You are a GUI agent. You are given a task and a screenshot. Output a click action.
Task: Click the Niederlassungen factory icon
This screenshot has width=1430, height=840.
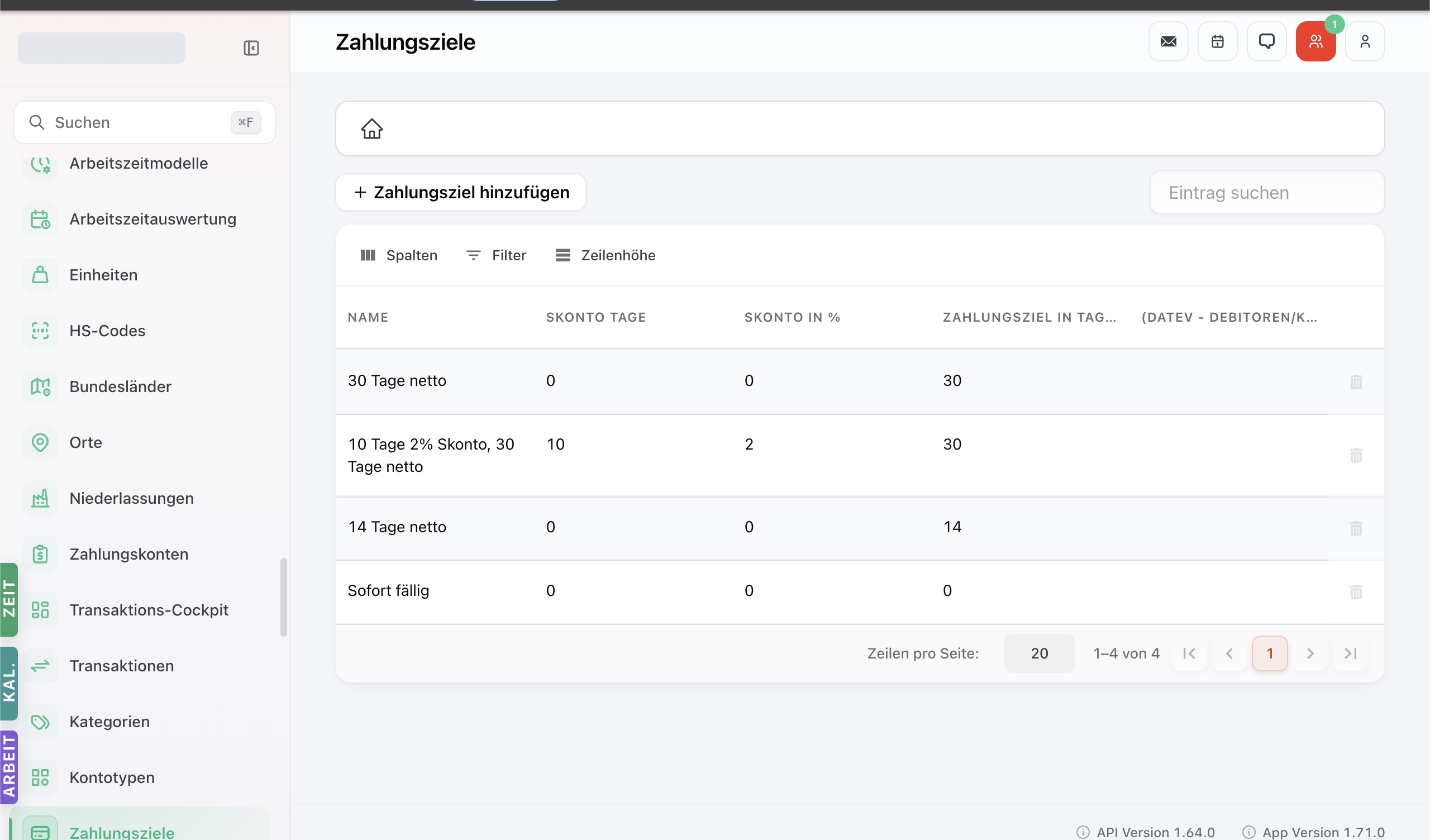tap(40, 498)
